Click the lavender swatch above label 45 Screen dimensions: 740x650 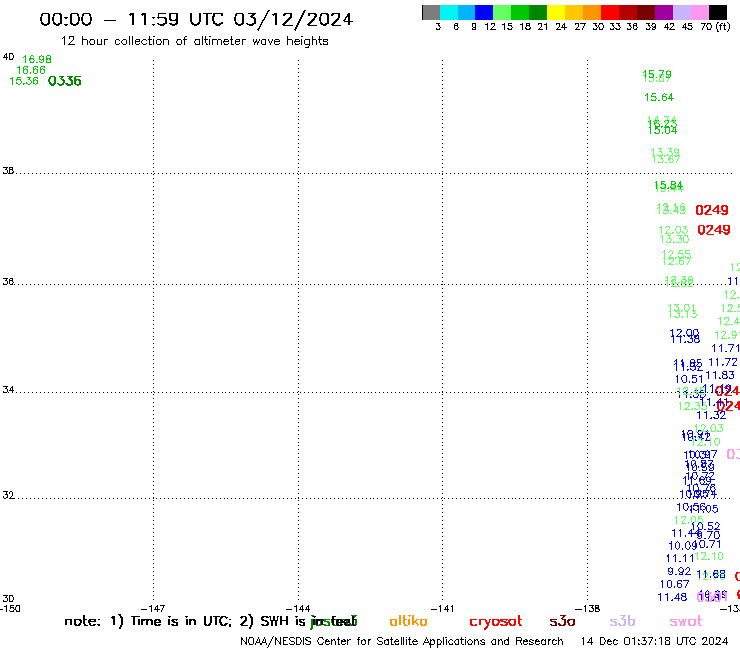pos(681,12)
